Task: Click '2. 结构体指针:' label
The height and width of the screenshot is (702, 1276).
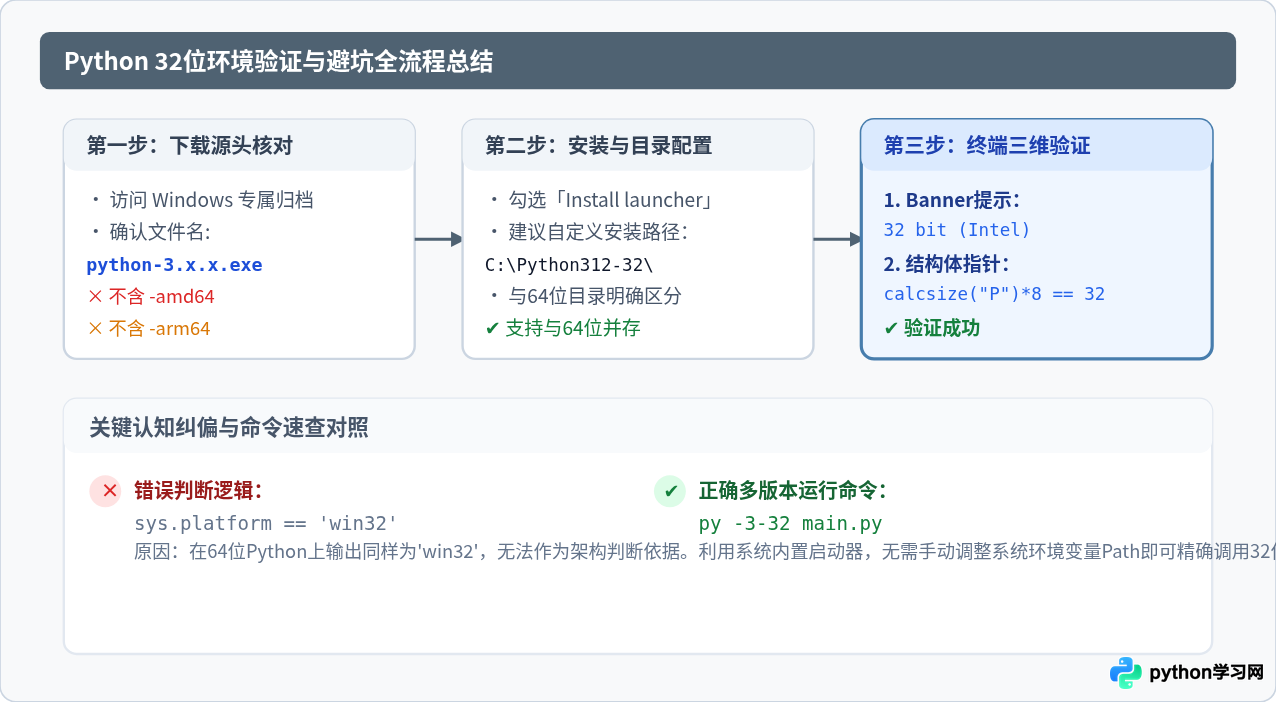Action: pos(946,264)
